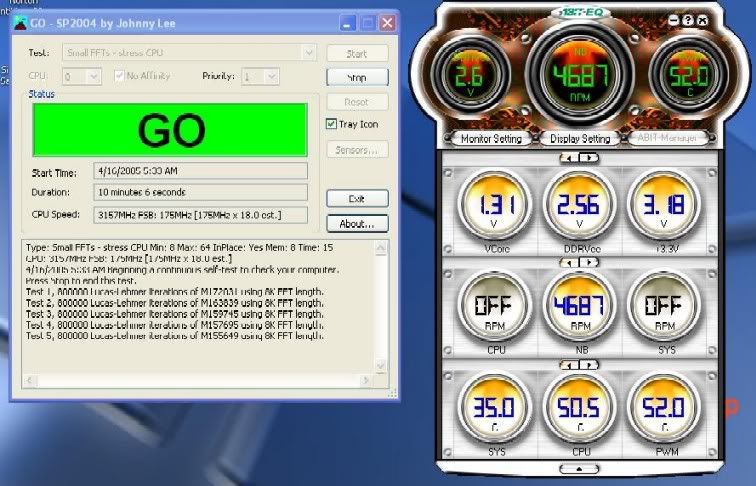Maximize the SP2004 window
The image size is (756, 486).
coord(367,23)
